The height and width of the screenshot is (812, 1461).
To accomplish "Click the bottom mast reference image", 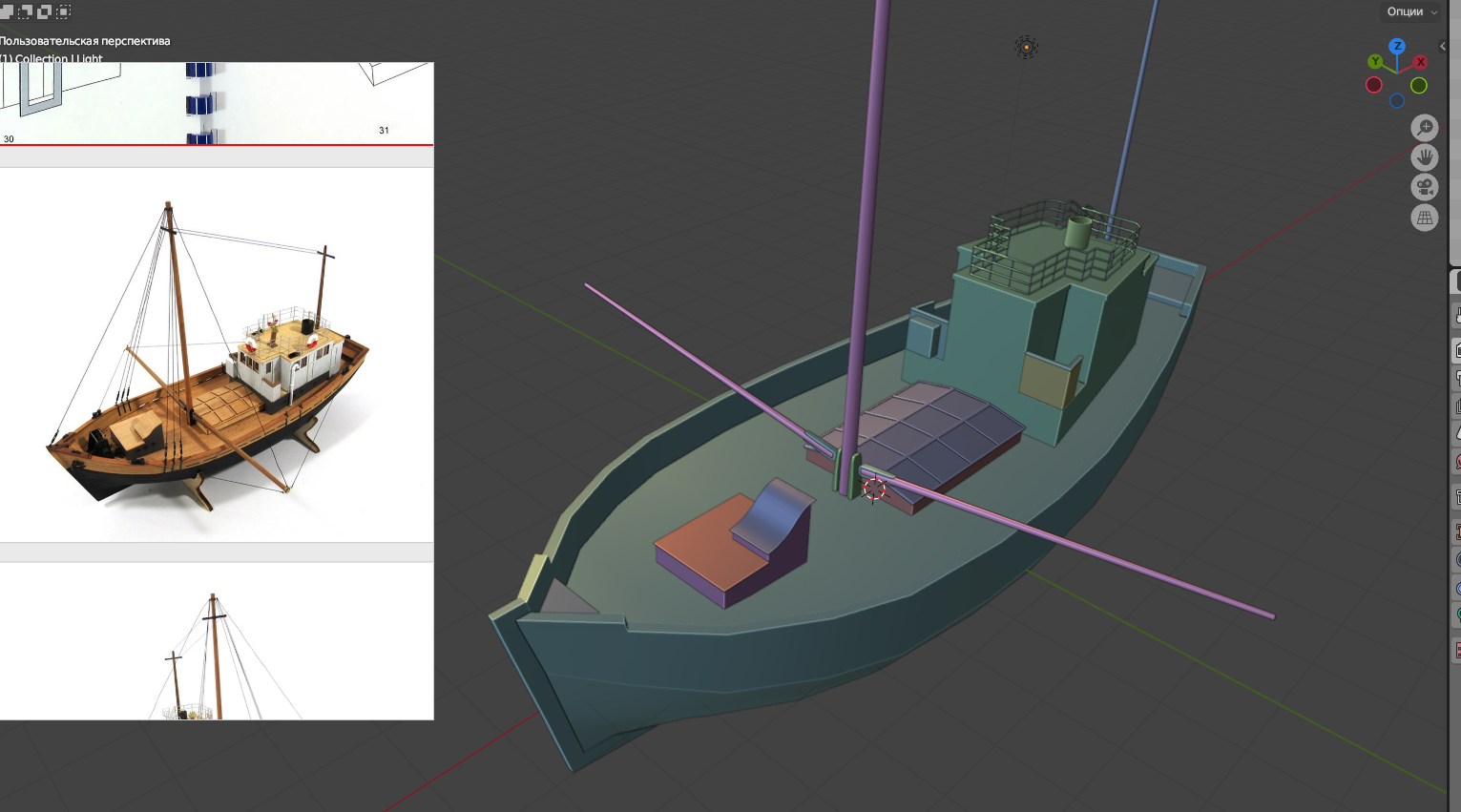I will tap(217, 641).
